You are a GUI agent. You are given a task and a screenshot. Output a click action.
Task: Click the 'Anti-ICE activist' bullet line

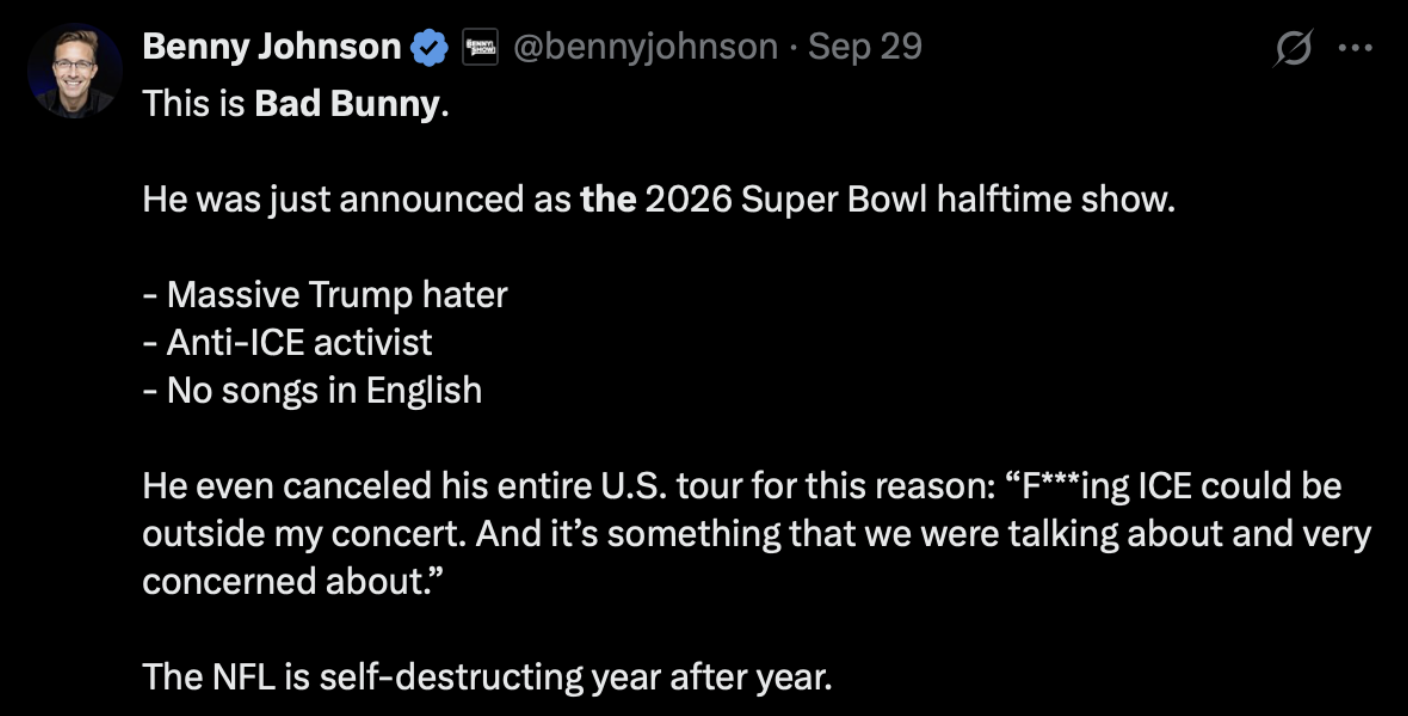287,343
